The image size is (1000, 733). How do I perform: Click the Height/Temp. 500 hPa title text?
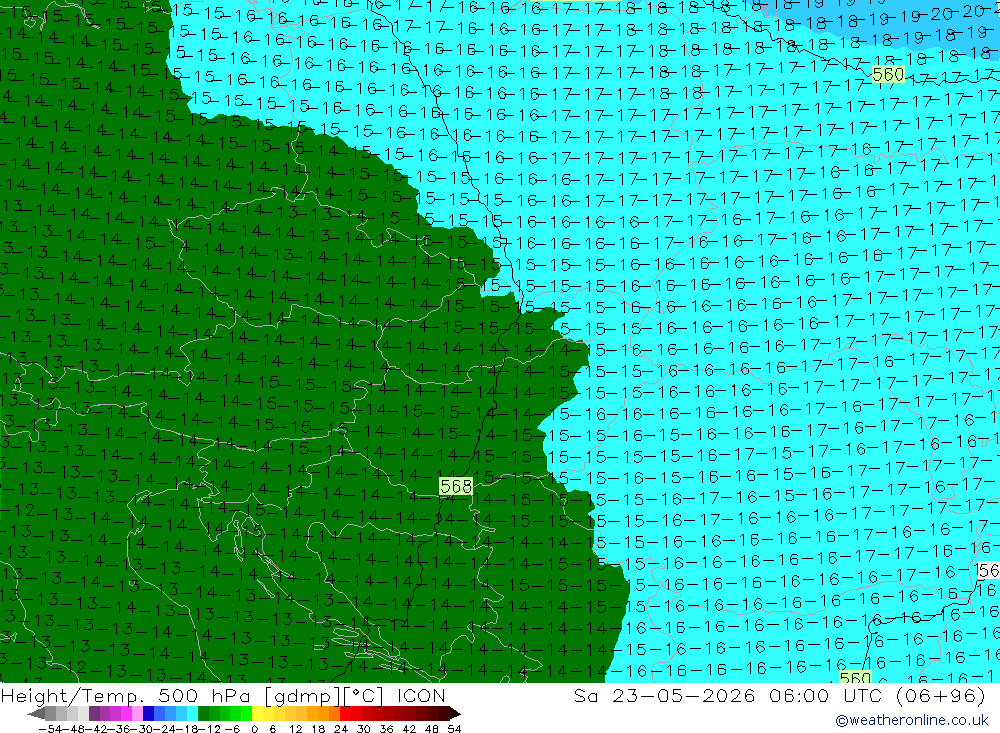(x=128, y=695)
